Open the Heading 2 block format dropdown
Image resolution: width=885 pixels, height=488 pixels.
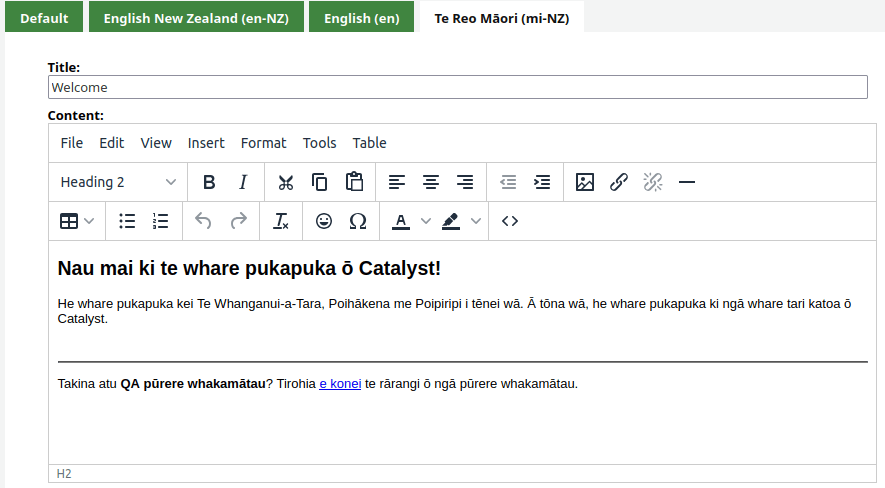pyautogui.click(x=118, y=182)
